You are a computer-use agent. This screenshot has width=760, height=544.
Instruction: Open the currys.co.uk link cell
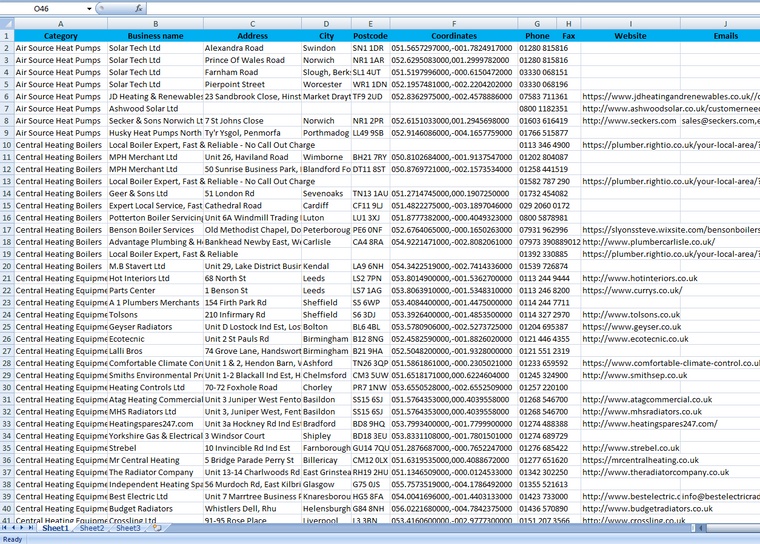coord(631,290)
